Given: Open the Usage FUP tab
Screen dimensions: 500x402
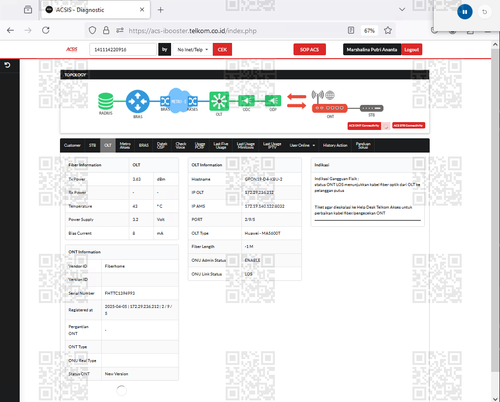Looking at the screenshot, I should 200,145.
